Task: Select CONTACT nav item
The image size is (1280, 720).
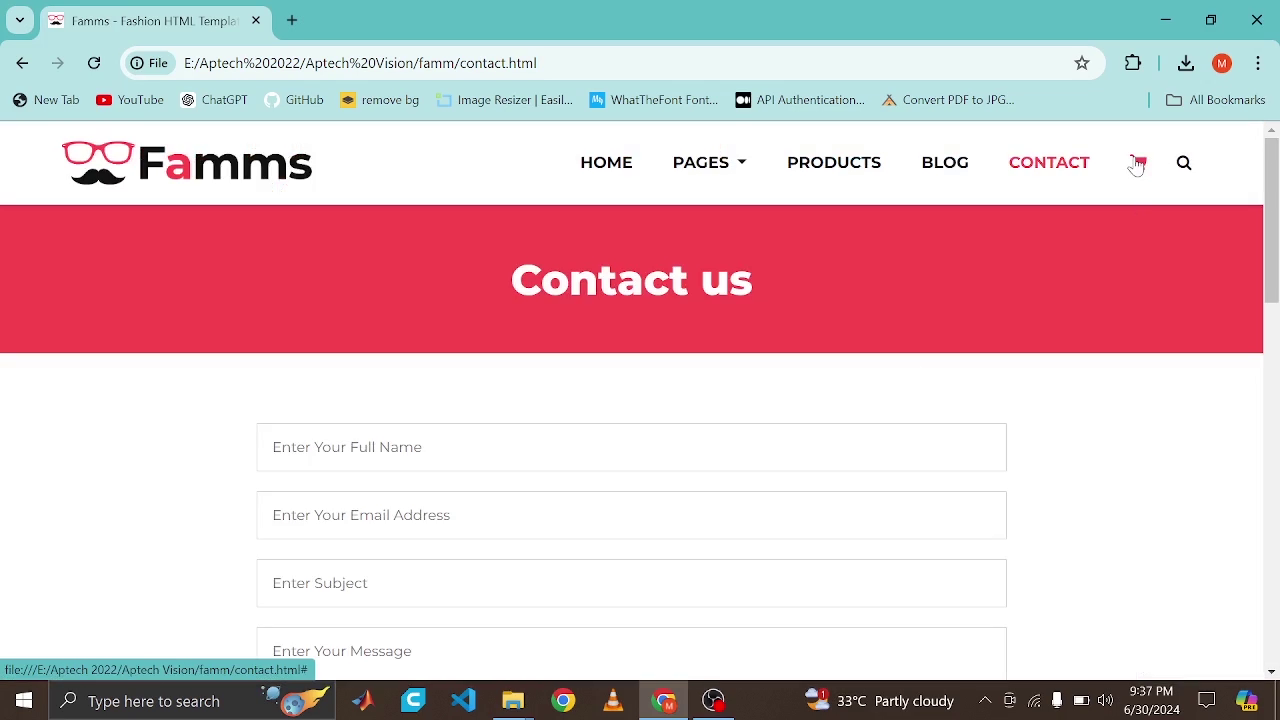Action: pos(1049,162)
